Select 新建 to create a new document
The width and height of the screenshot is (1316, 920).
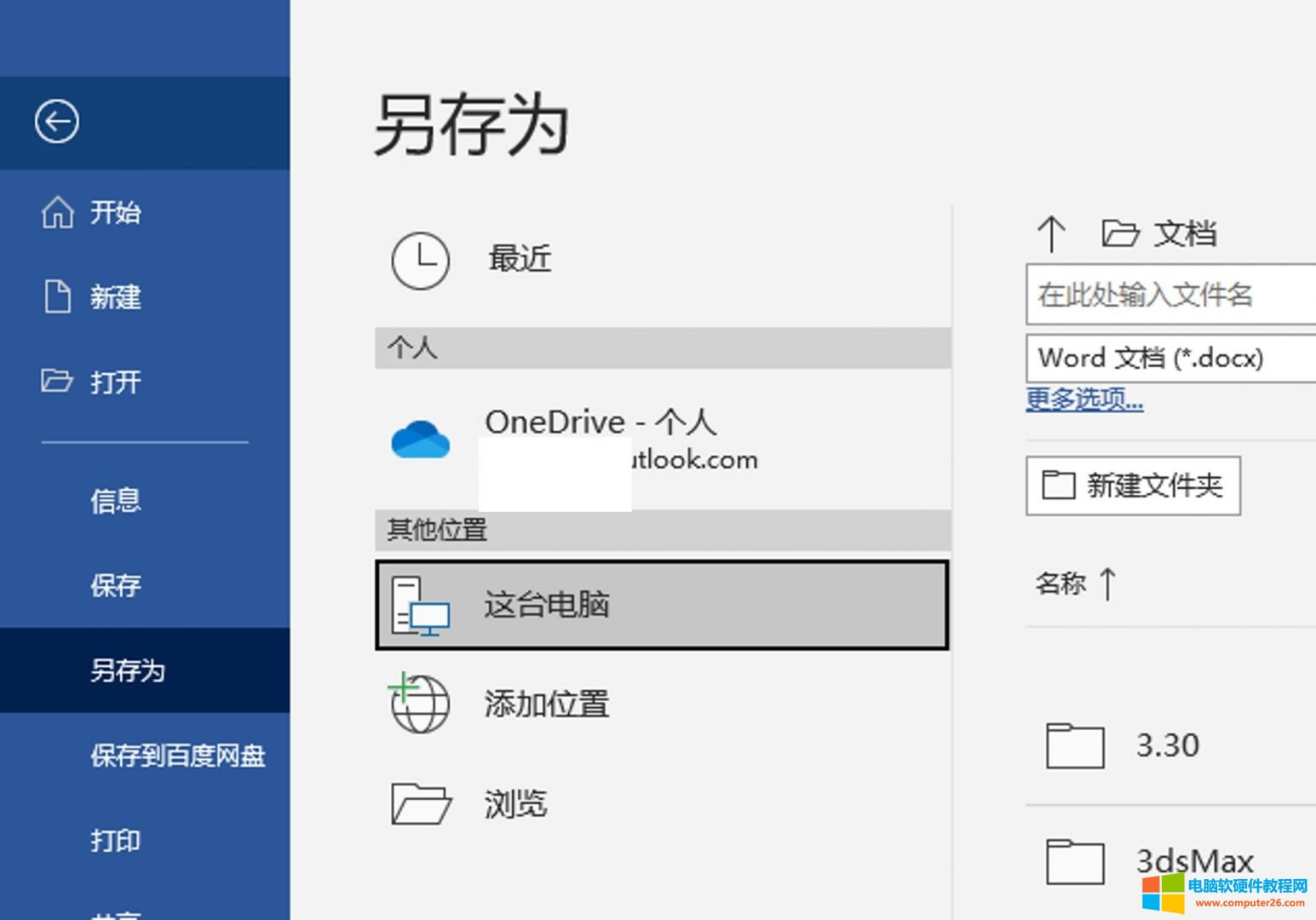point(115,298)
